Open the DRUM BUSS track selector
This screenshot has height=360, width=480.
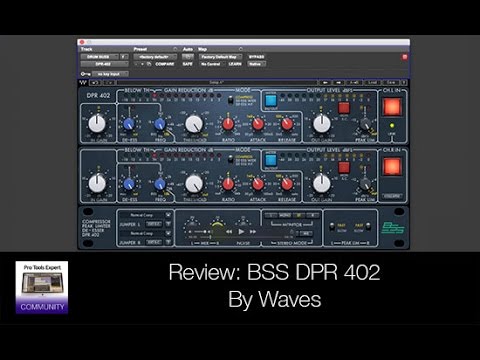[x=99, y=57]
